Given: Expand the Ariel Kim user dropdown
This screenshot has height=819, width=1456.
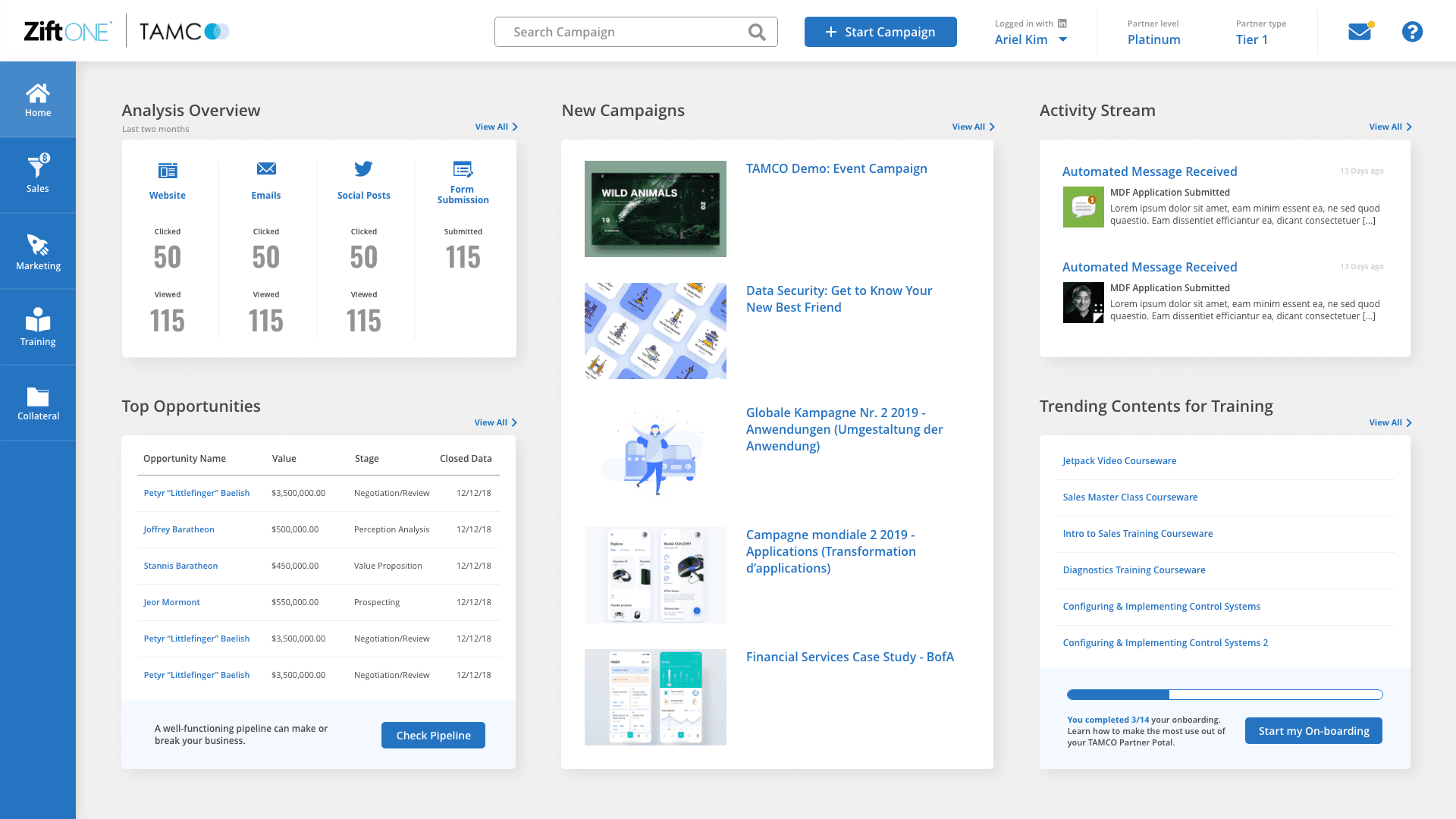Looking at the screenshot, I should (1063, 40).
